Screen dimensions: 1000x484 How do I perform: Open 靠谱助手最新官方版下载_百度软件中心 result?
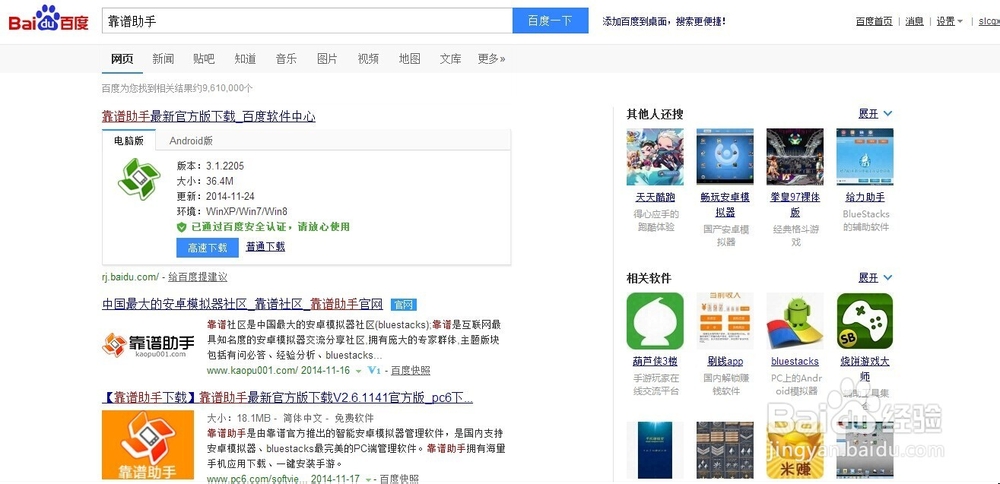[x=209, y=117]
